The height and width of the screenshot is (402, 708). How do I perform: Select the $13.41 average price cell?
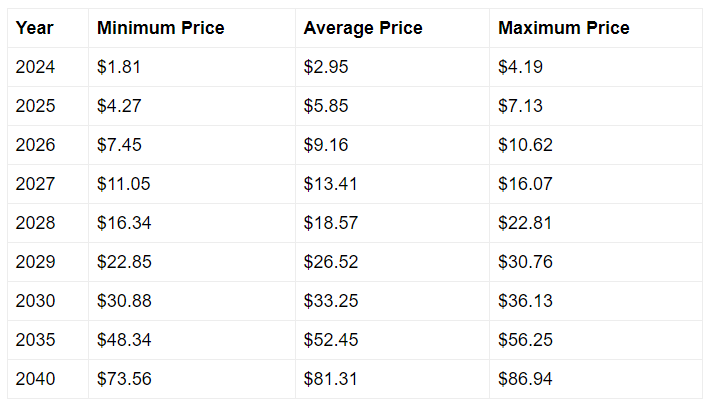click(392, 184)
